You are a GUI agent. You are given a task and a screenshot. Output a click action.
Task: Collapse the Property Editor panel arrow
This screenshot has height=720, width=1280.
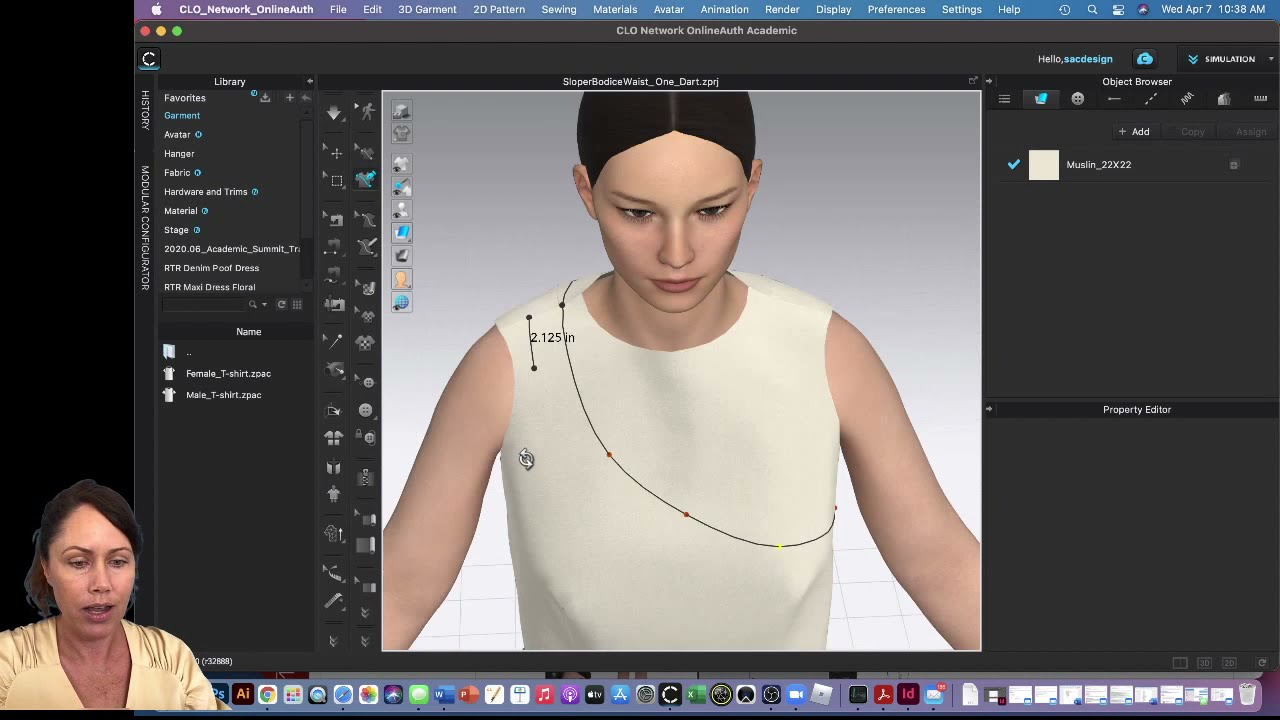pyautogui.click(x=989, y=409)
